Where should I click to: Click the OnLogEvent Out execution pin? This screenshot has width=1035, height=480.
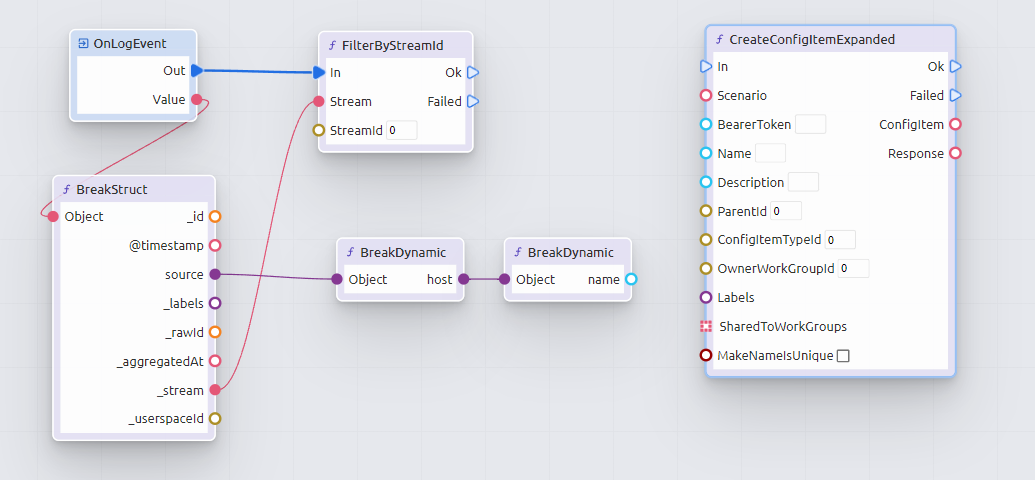pyautogui.click(x=197, y=71)
